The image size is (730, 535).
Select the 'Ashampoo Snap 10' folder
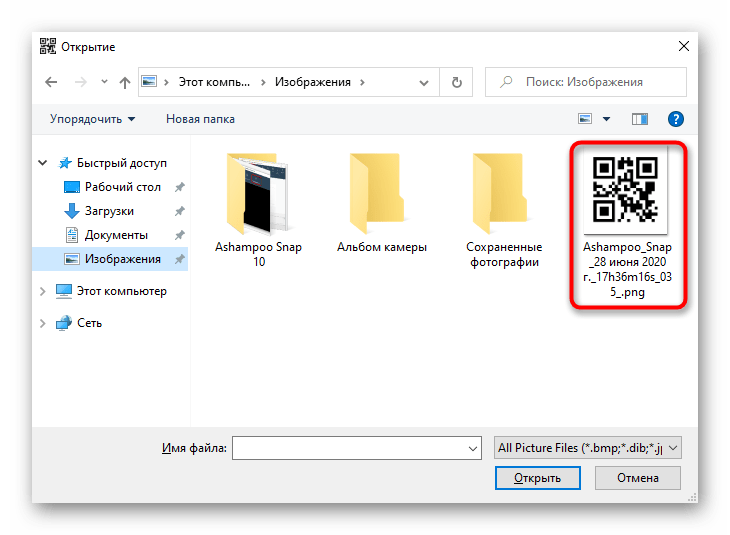258,210
